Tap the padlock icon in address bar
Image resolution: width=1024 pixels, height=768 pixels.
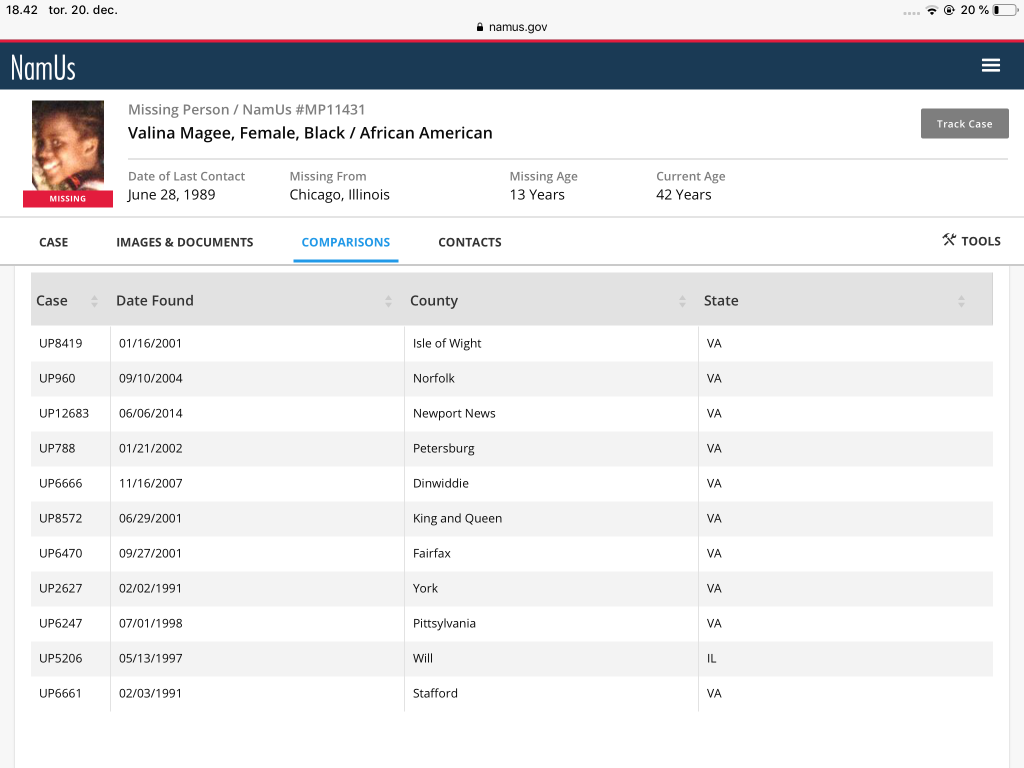480,28
